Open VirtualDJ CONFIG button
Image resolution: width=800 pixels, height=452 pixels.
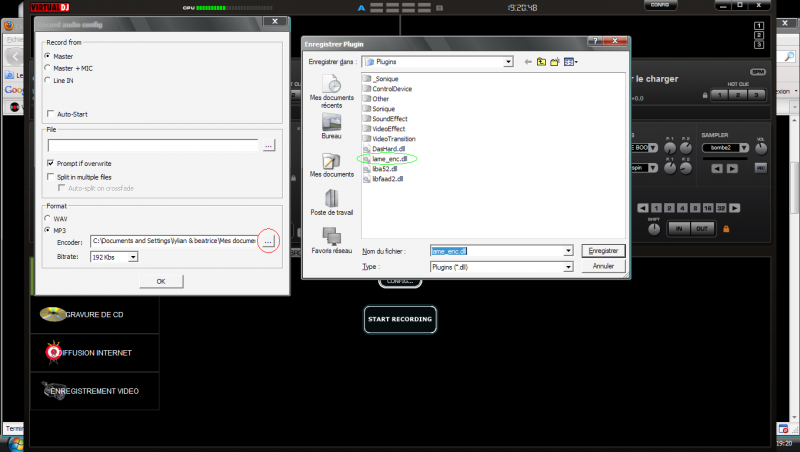pos(660,5)
